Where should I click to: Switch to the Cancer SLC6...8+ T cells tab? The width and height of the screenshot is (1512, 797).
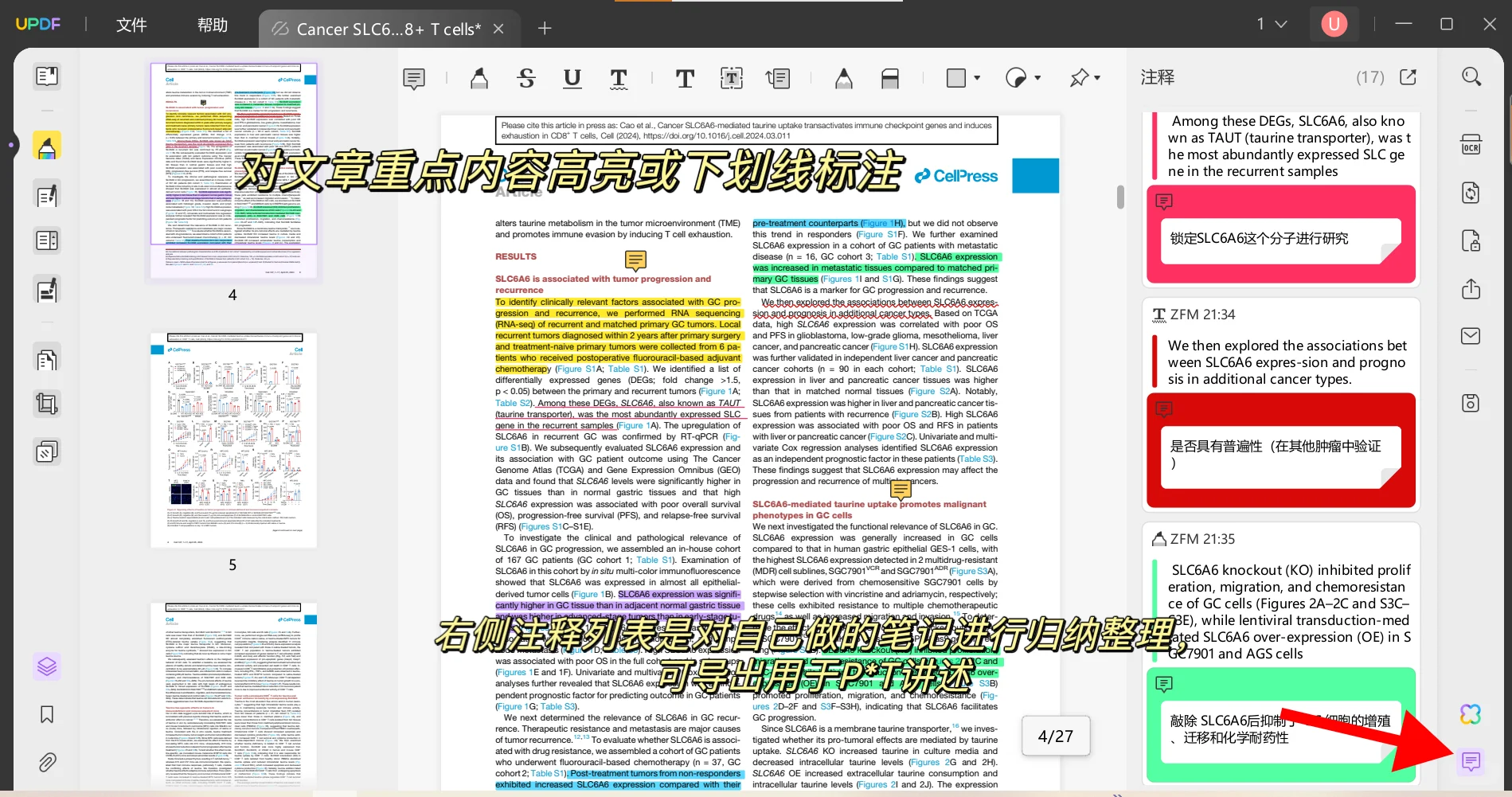pos(389,29)
